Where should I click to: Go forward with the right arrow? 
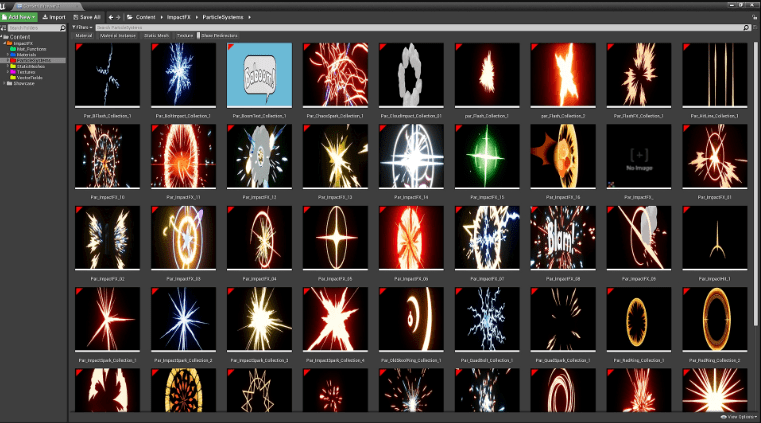point(118,17)
